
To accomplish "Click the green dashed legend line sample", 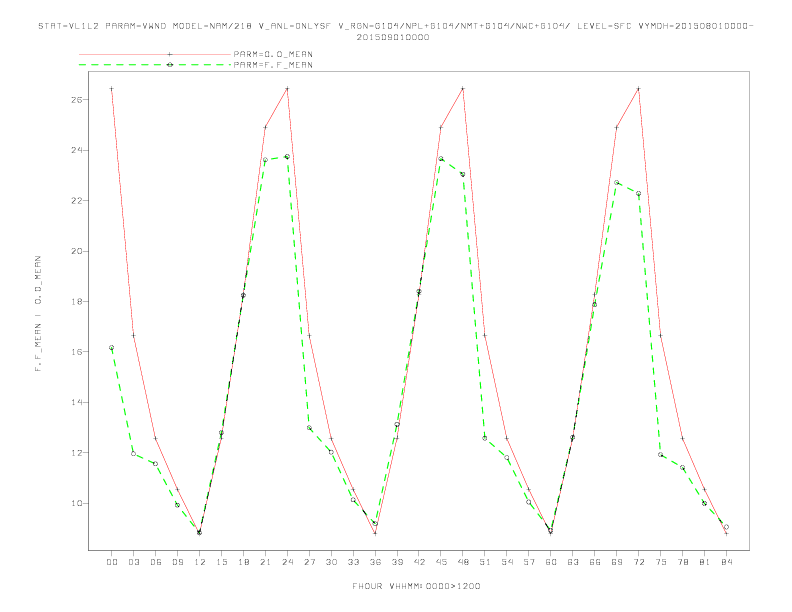I will [155, 65].
